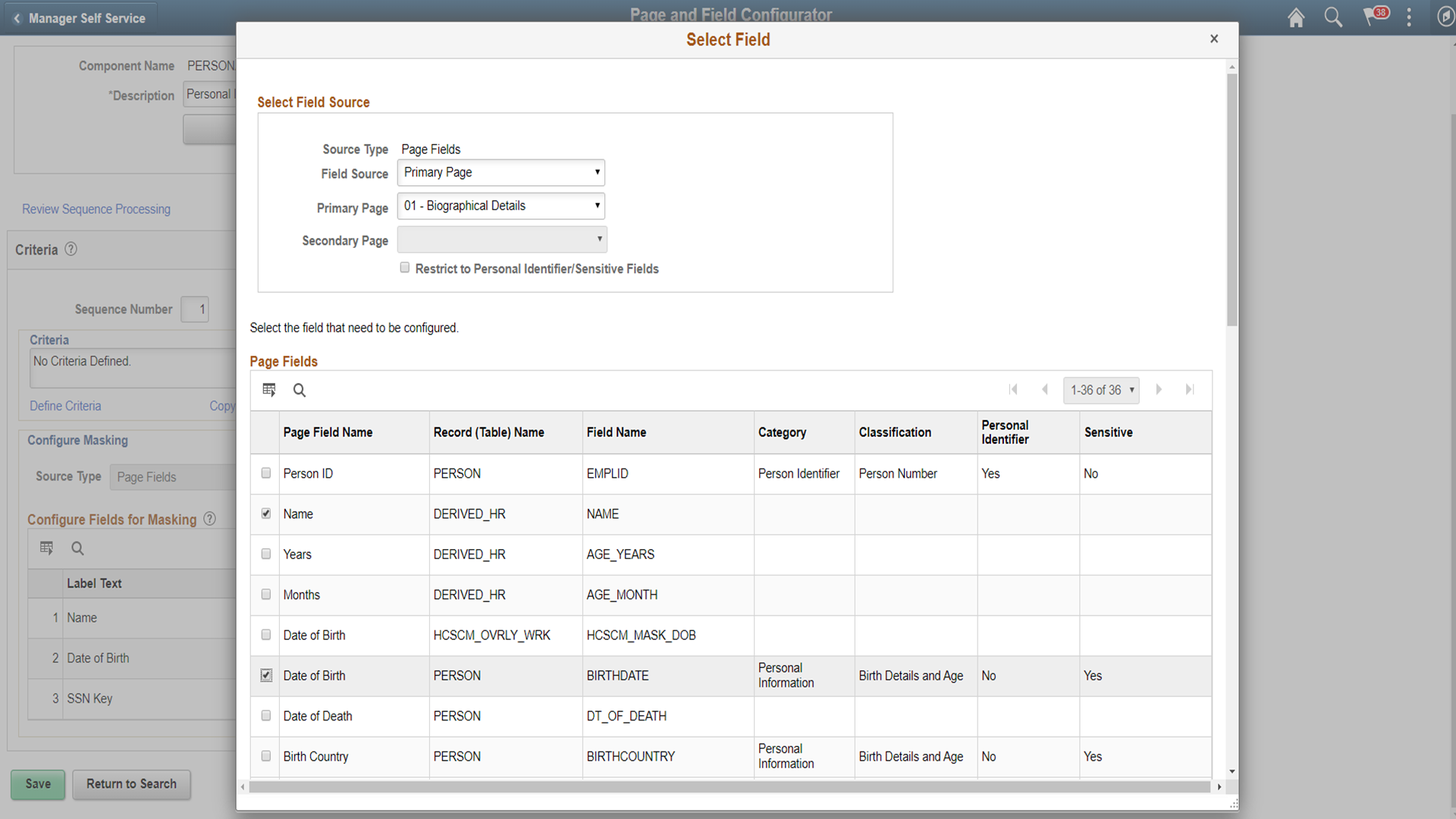This screenshot has height=819, width=1456.
Task: Sort by Sensitive column header
Action: (1108, 432)
